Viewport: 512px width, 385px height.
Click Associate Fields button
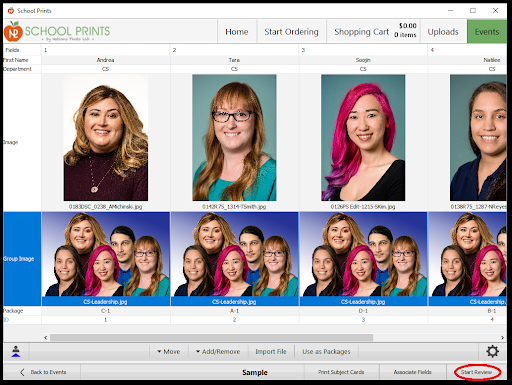point(412,372)
